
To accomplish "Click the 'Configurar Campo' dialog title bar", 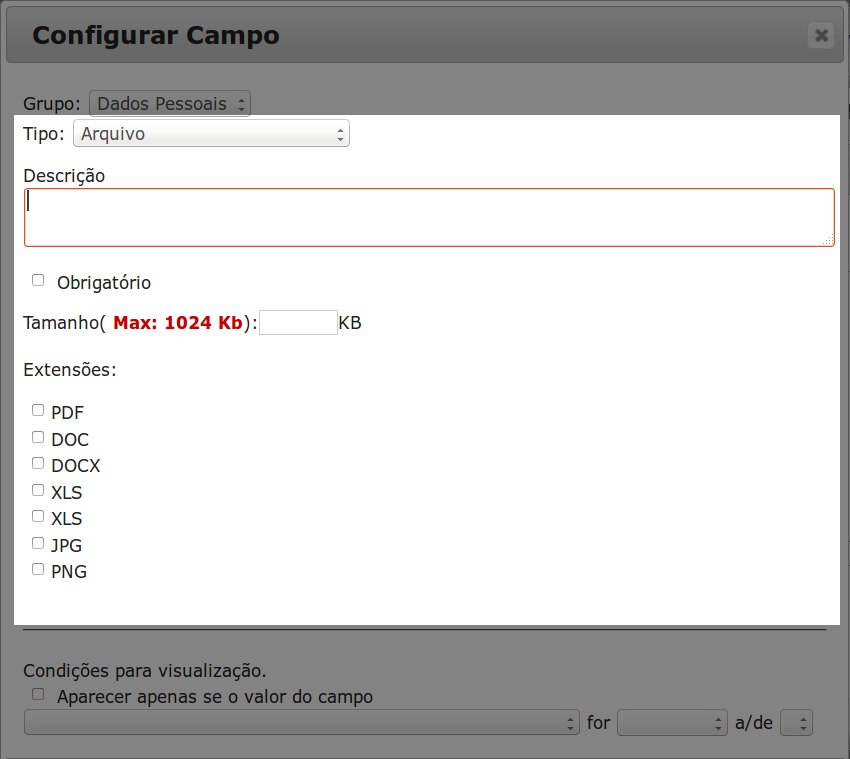I will (400, 36).
